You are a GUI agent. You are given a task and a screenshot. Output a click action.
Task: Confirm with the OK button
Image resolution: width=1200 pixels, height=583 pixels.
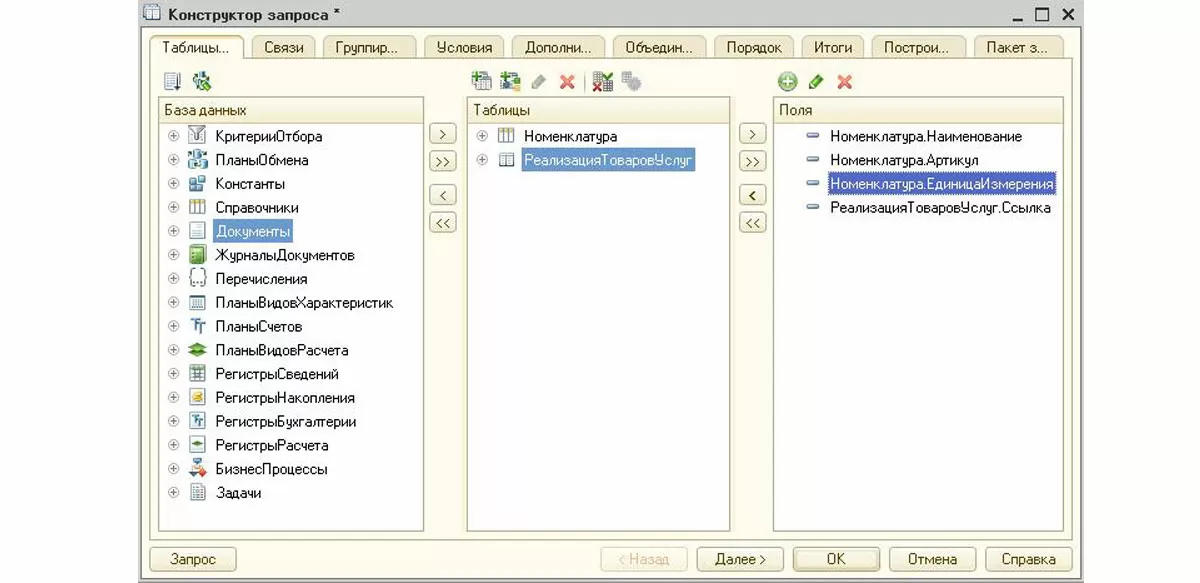tap(836, 559)
